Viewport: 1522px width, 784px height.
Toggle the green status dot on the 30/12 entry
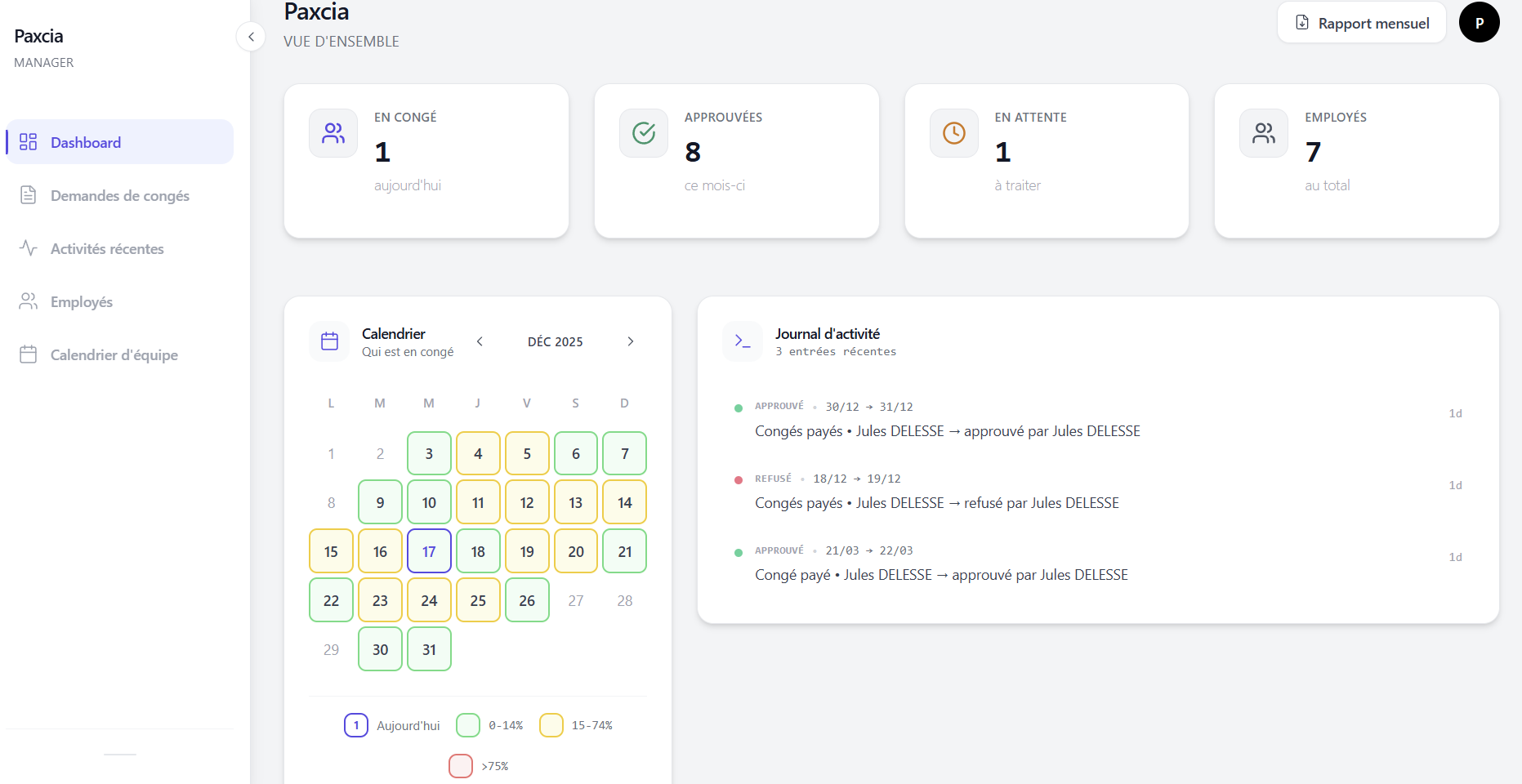tap(739, 408)
